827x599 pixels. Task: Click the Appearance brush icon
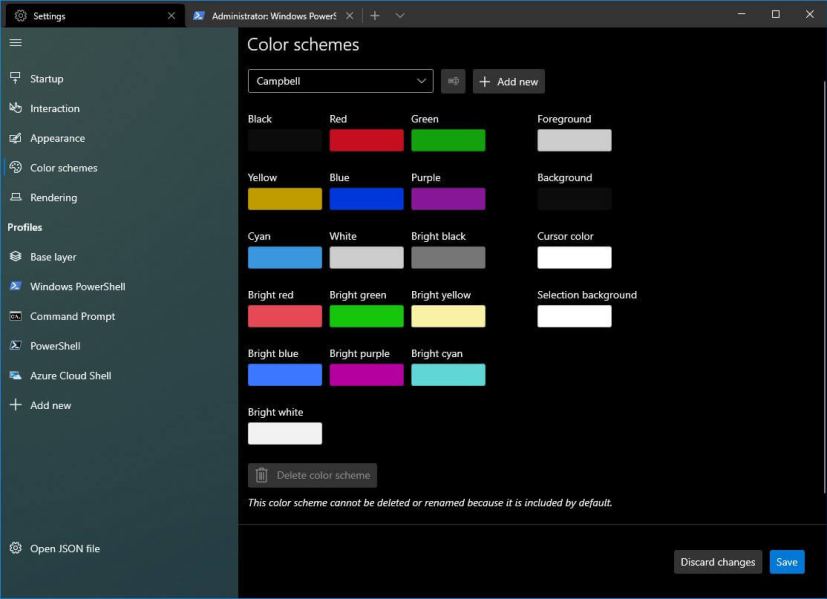15,138
